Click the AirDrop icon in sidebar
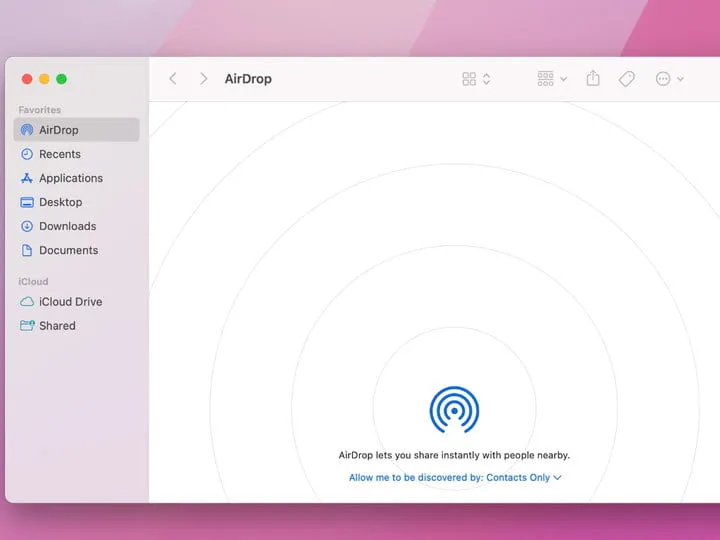The width and height of the screenshot is (720, 540). (x=27, y=130)
